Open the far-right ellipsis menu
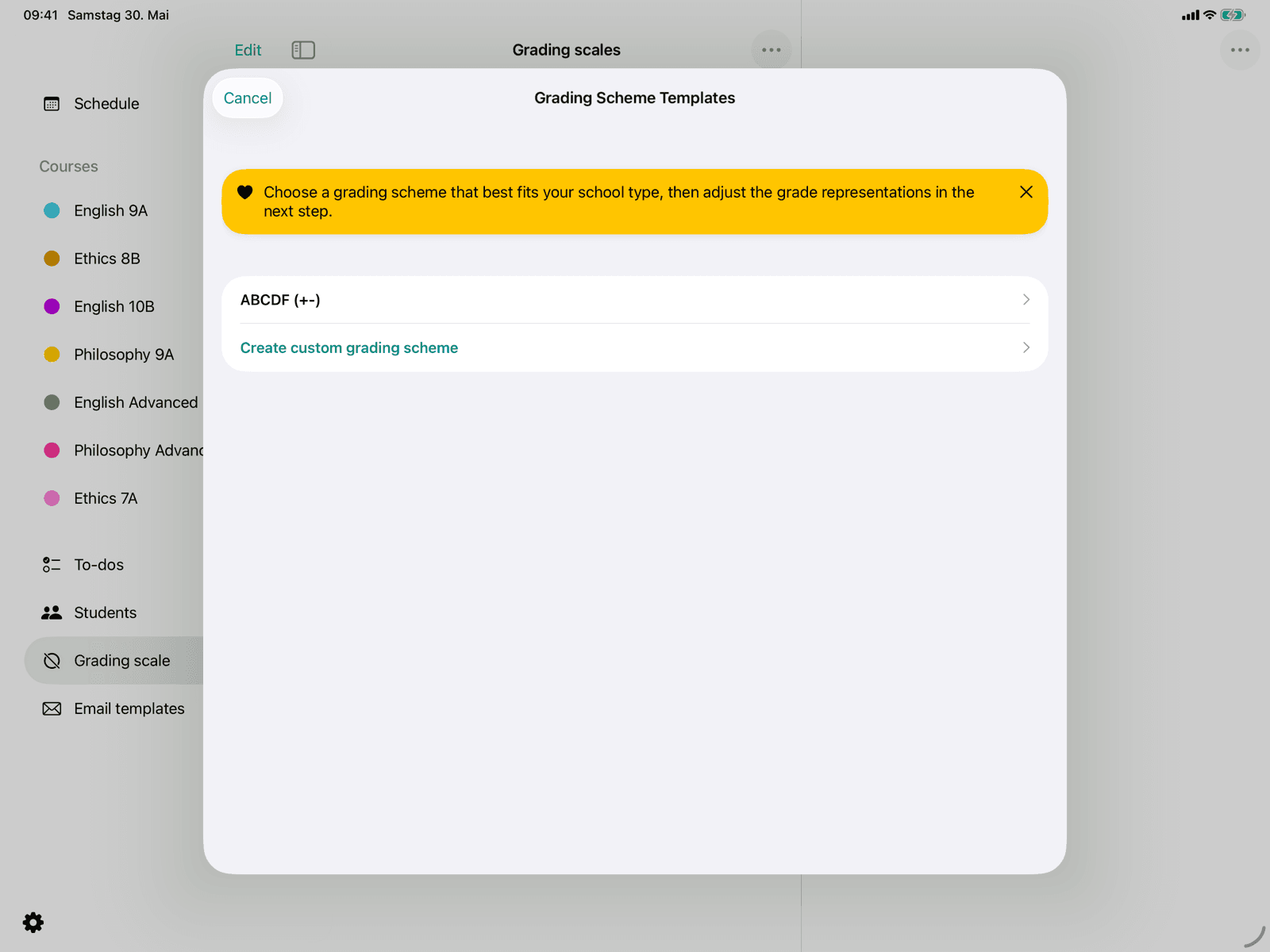The height and width of the screenshot is (952, 1270). (x=1240, y=50)
